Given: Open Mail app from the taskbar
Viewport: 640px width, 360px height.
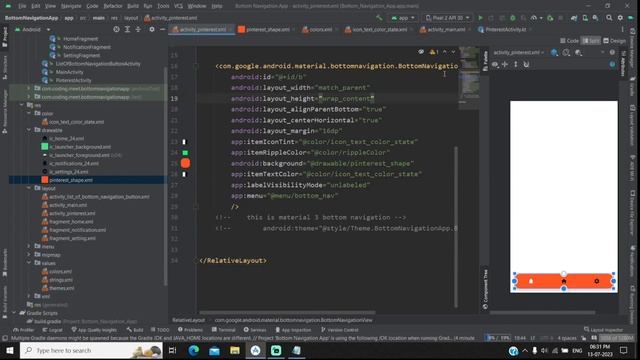Looking at the screenshot, I should [x=214, y=350].
